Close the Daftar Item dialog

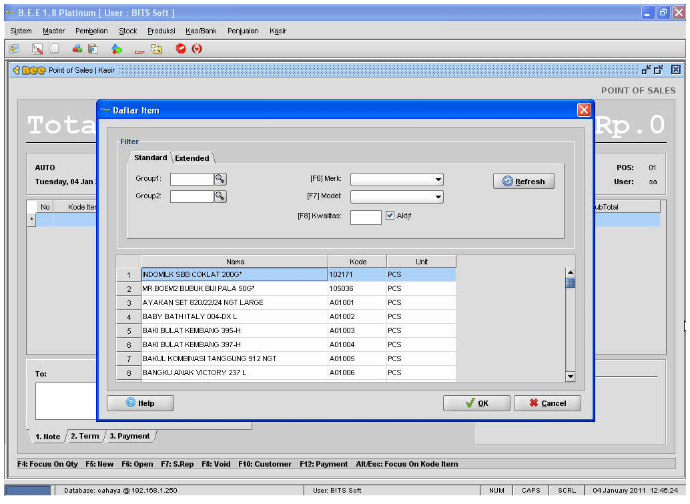[584, 110]
